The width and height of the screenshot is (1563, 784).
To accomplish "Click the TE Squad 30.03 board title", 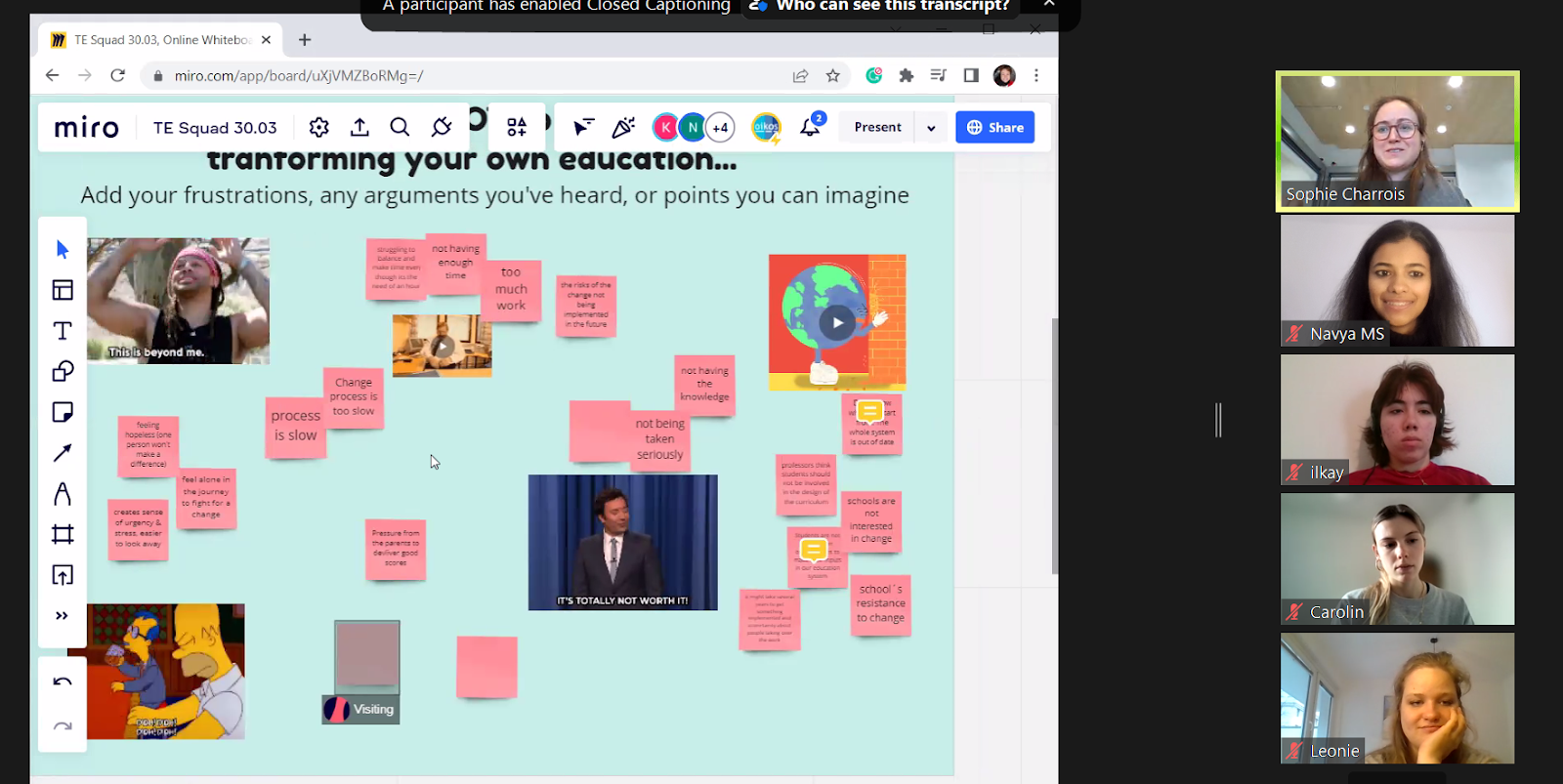I will pyautogui.click(x=215, y=128).
